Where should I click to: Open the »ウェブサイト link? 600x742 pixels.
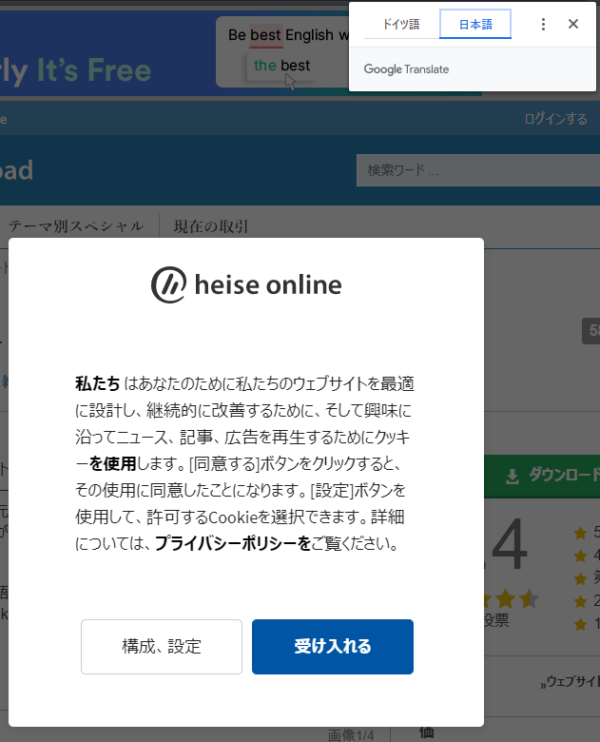570,682
